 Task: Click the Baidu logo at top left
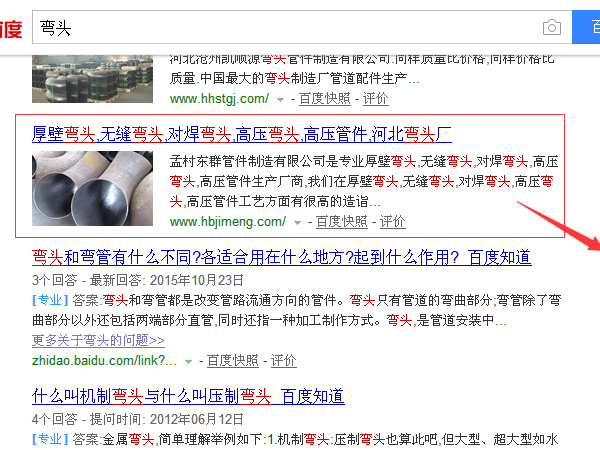(x=10, y=27)
